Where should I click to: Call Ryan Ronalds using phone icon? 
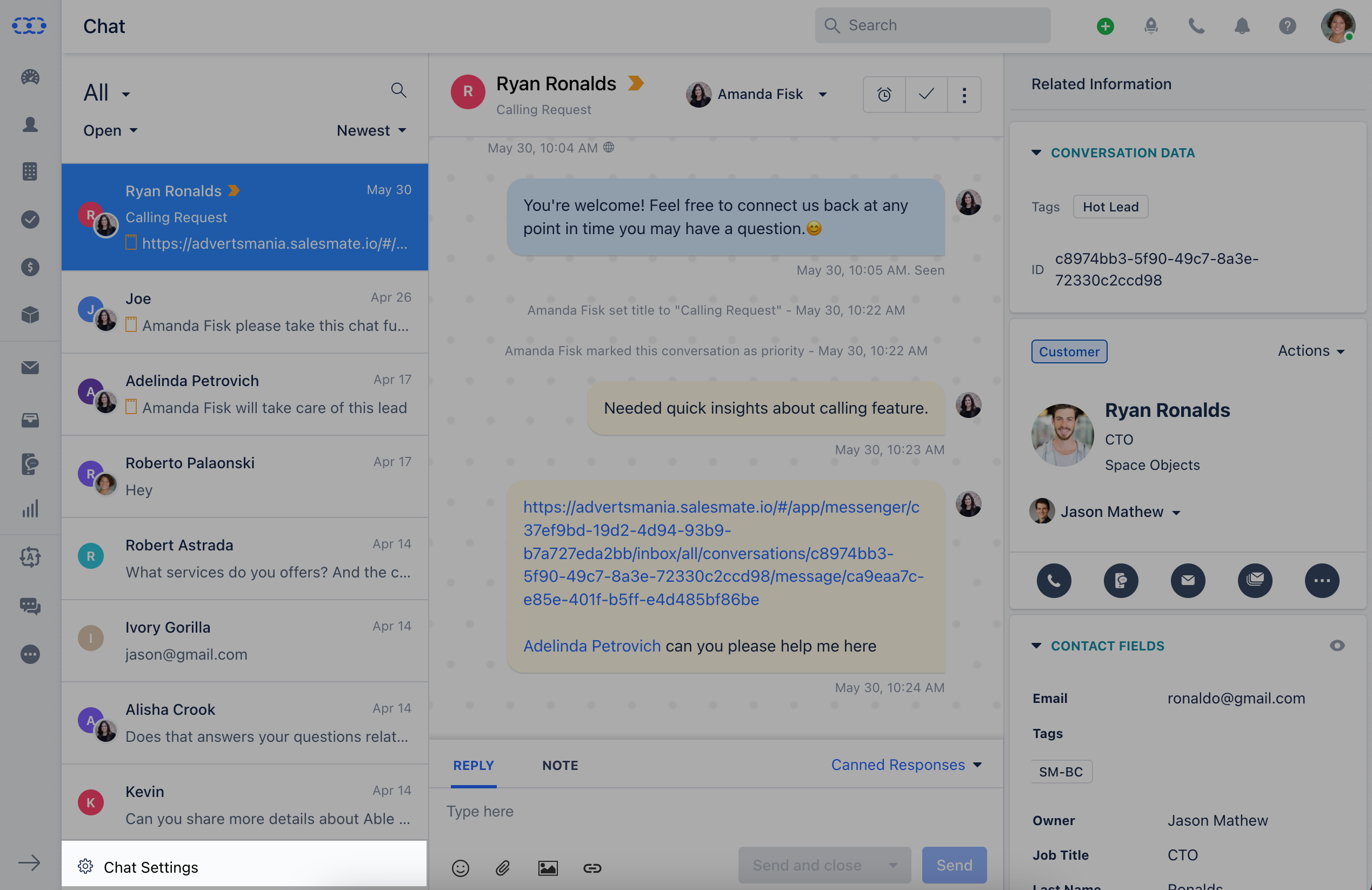click(1054, 580)
